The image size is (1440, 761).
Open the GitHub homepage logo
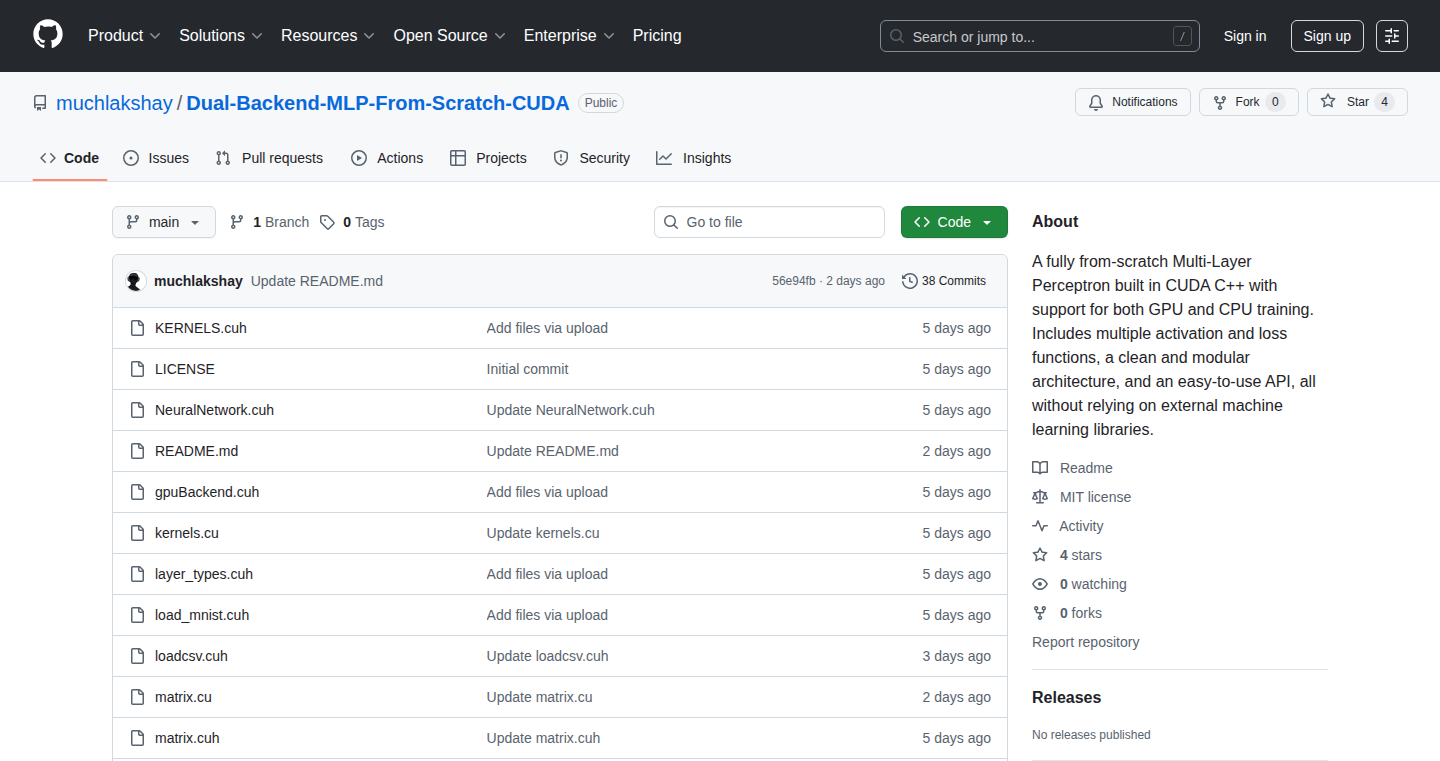[48, 35]
